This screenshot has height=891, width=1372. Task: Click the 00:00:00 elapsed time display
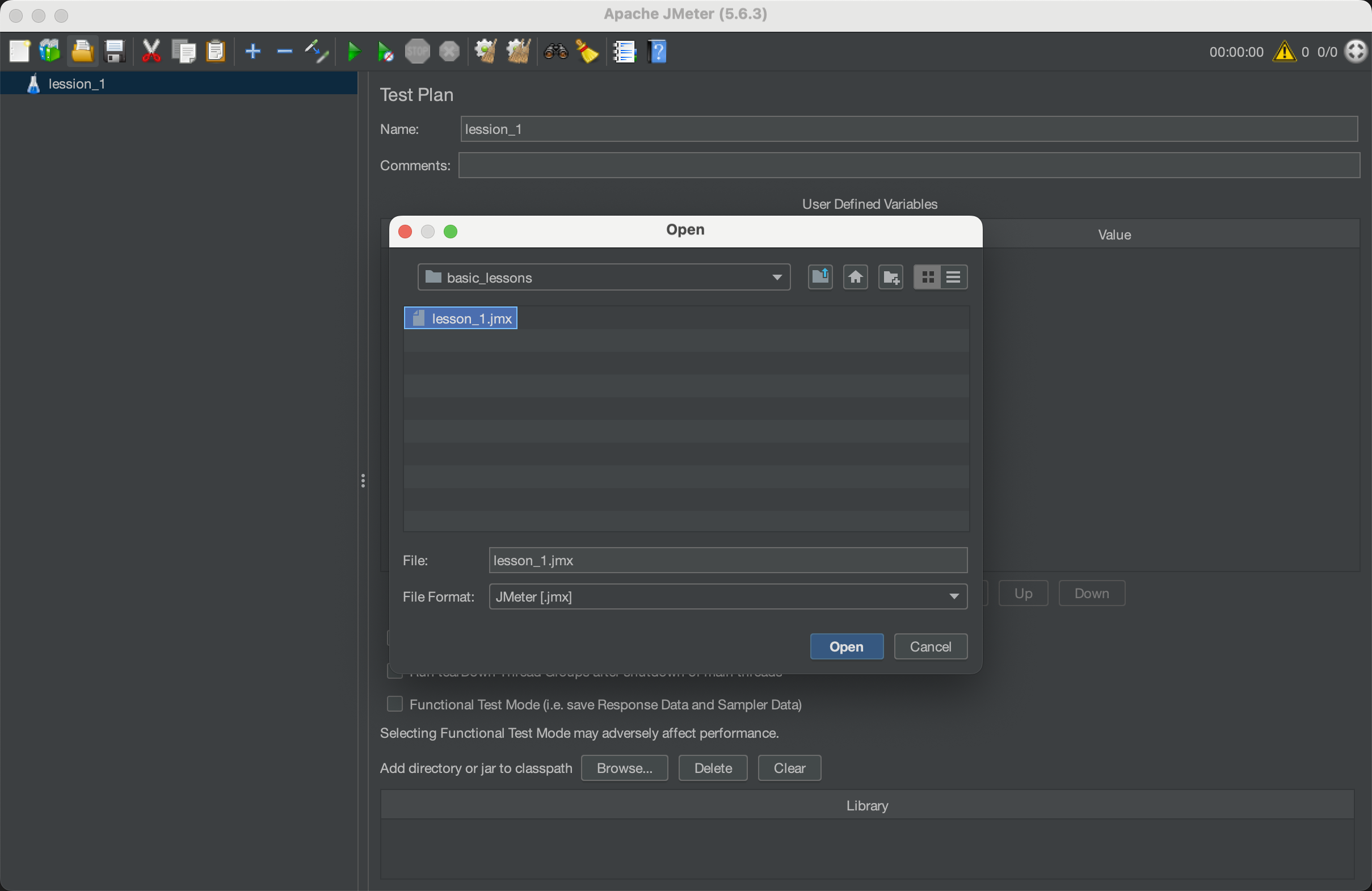1236,52
